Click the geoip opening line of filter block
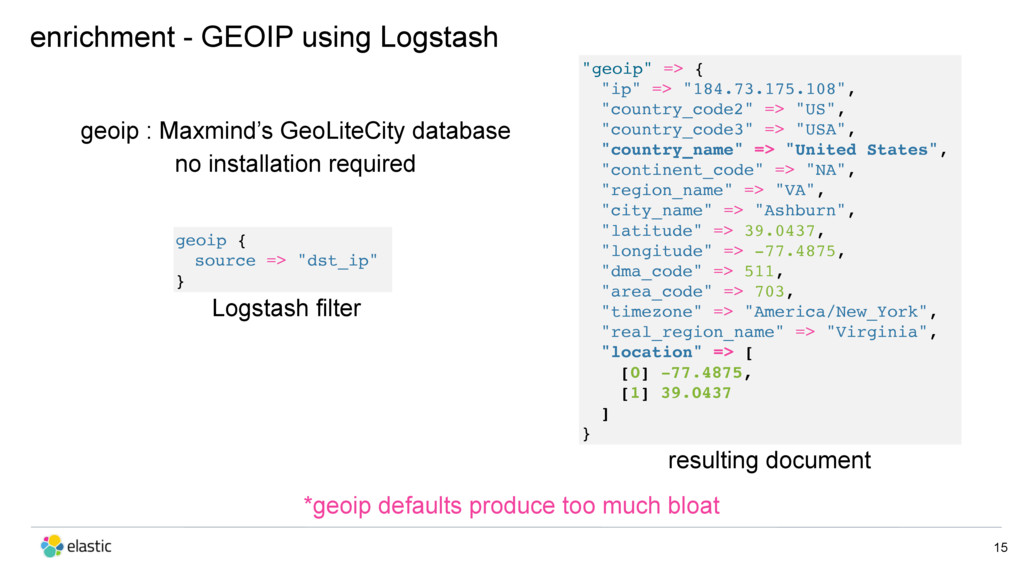Screen dimensions: 1024x576 210,240
